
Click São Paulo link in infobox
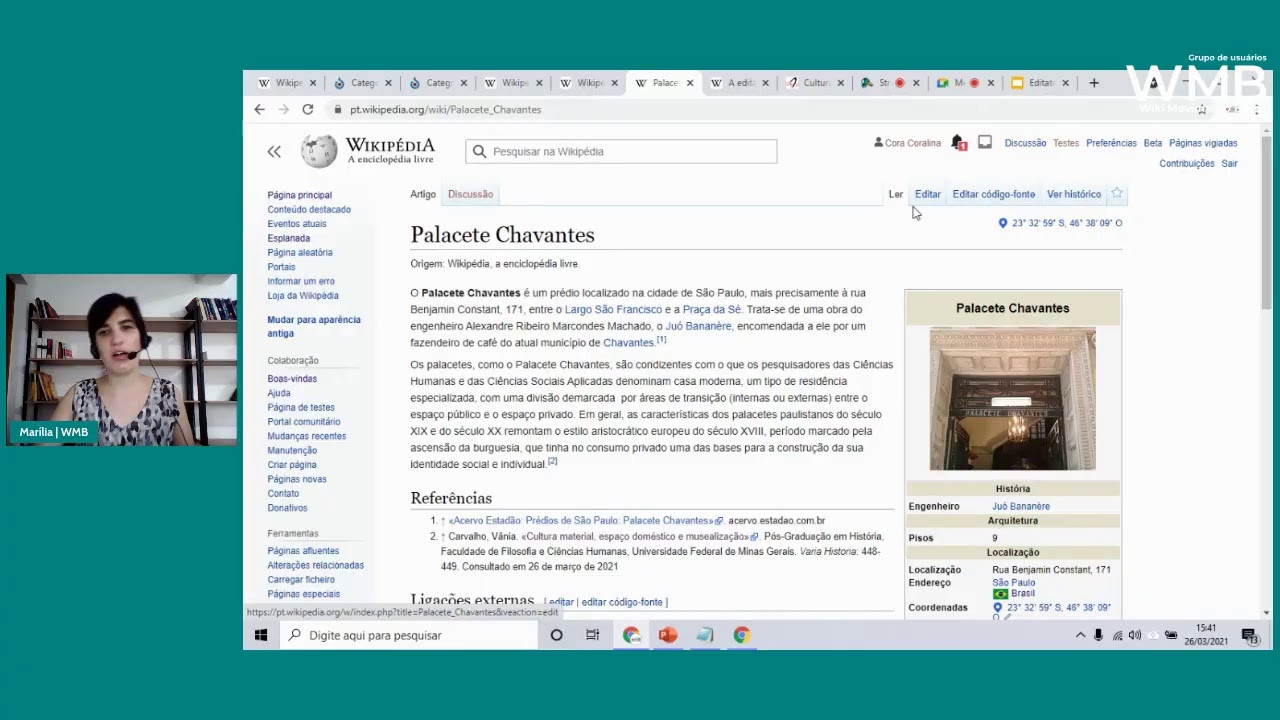tap(1013, 583)
